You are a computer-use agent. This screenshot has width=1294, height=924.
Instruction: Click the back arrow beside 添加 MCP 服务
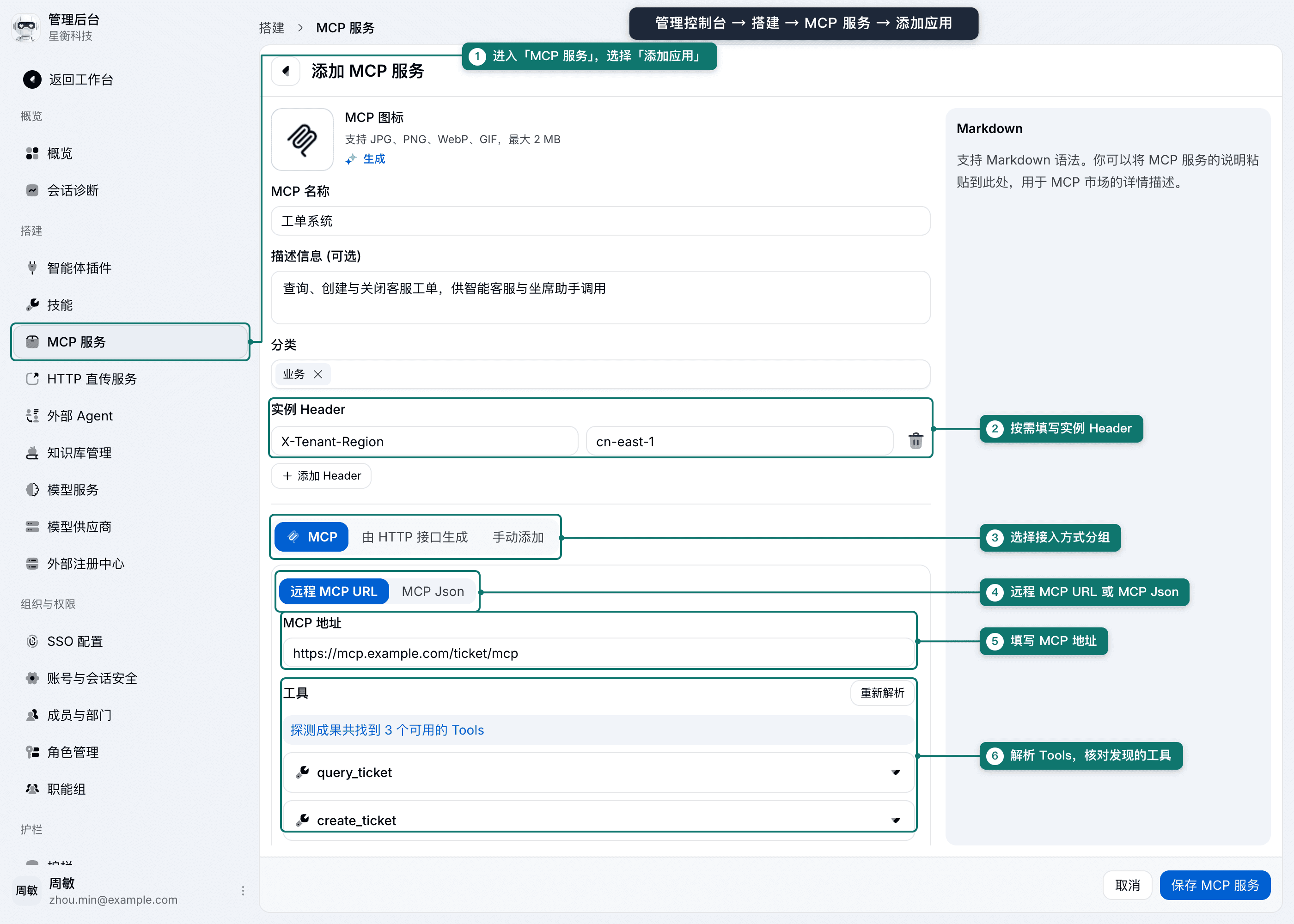[x=286, y=71]
